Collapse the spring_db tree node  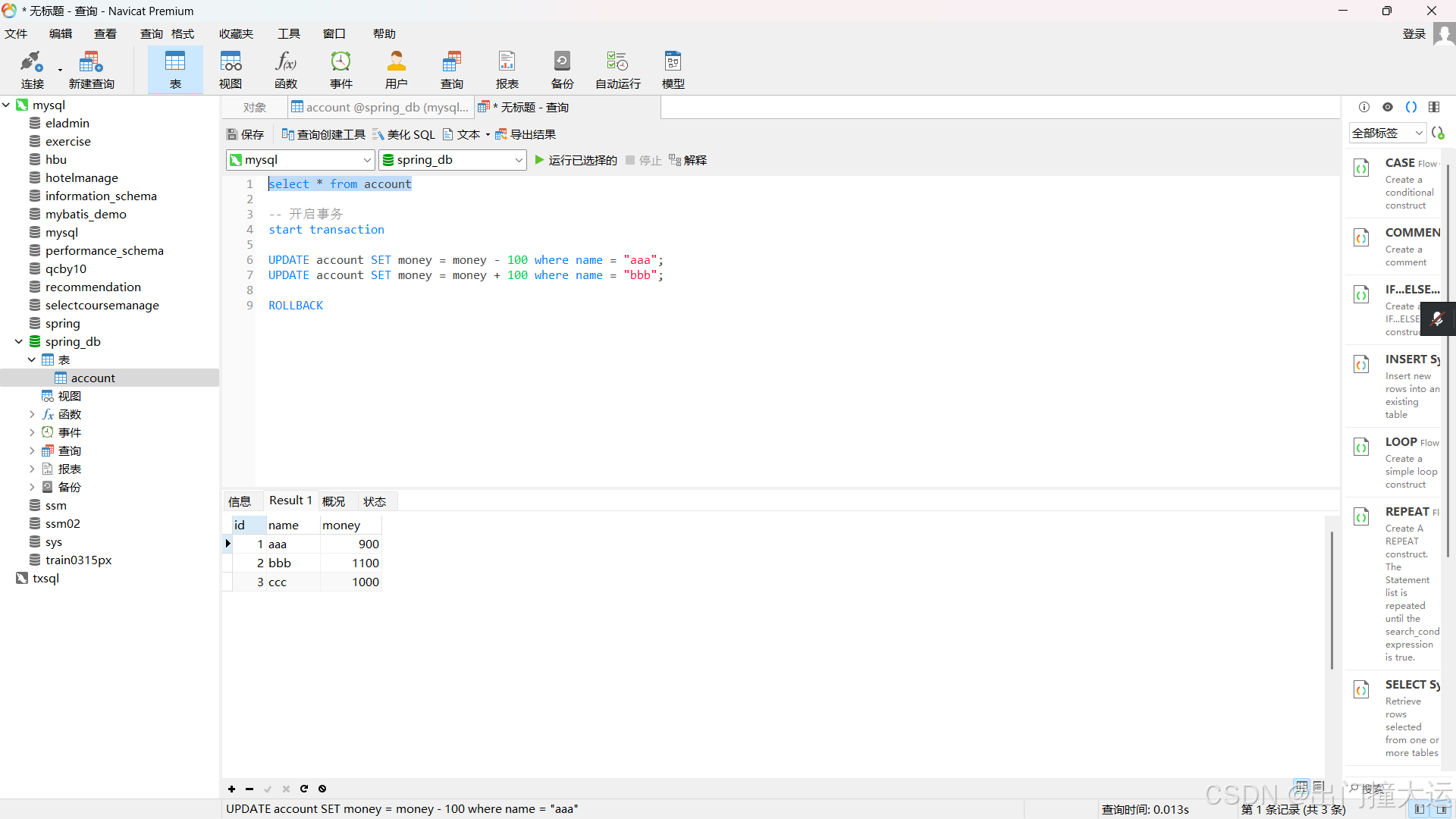(x=19, y=342)
